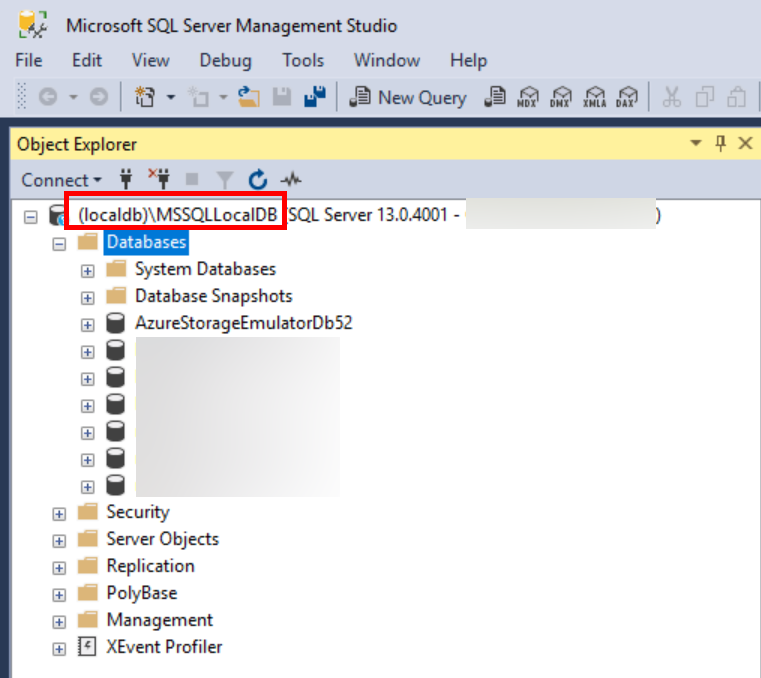Click the navigate back arrow icon
761x678 pixels.
tap(48, 97)
